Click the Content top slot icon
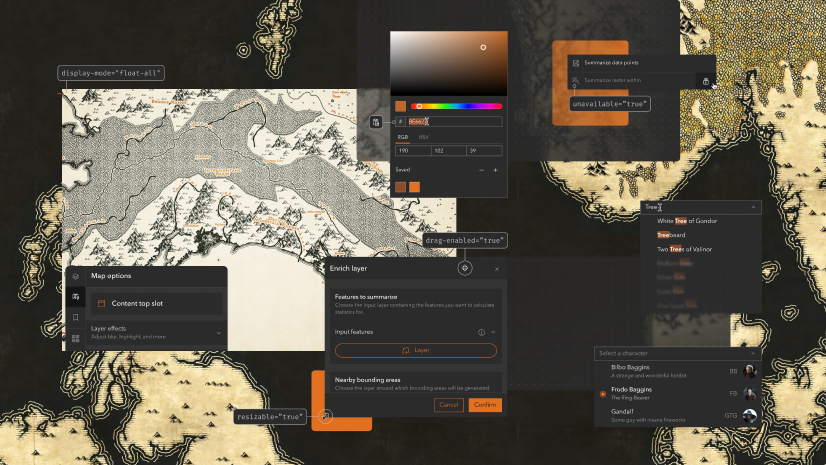 click(x=102, y=304)
